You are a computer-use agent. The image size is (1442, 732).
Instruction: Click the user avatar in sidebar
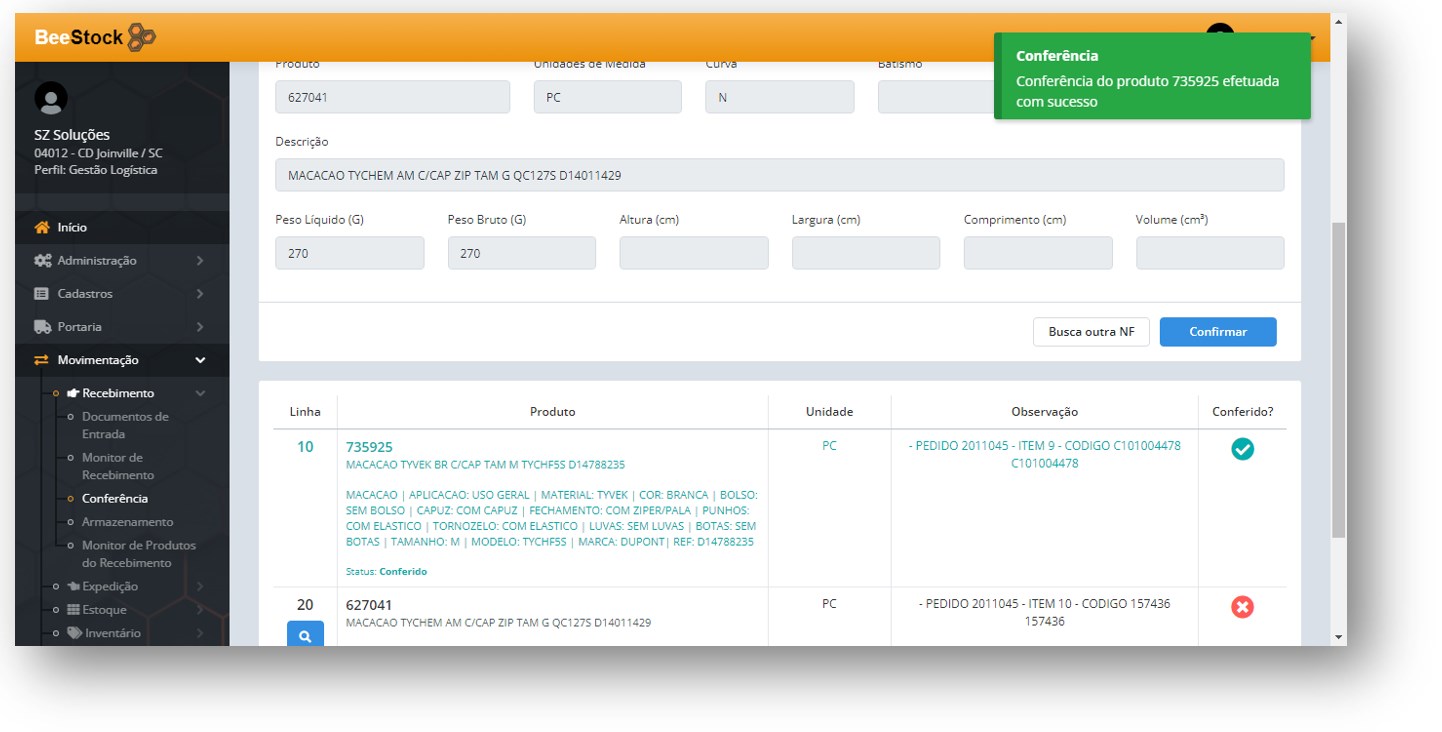pos(51,98)
